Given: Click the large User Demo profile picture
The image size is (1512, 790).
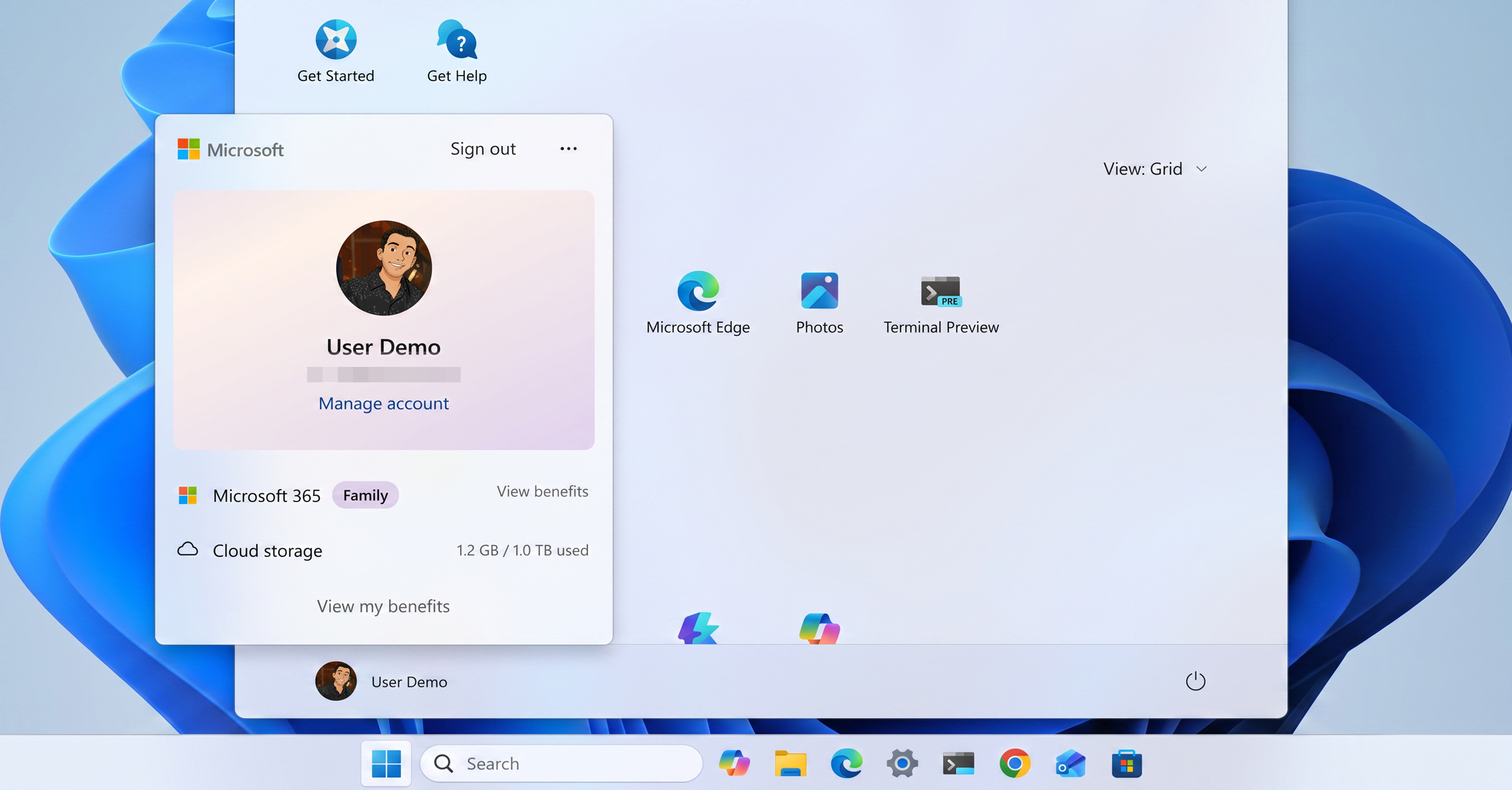Looking at the screenshot, I should (x=384, y=268).
